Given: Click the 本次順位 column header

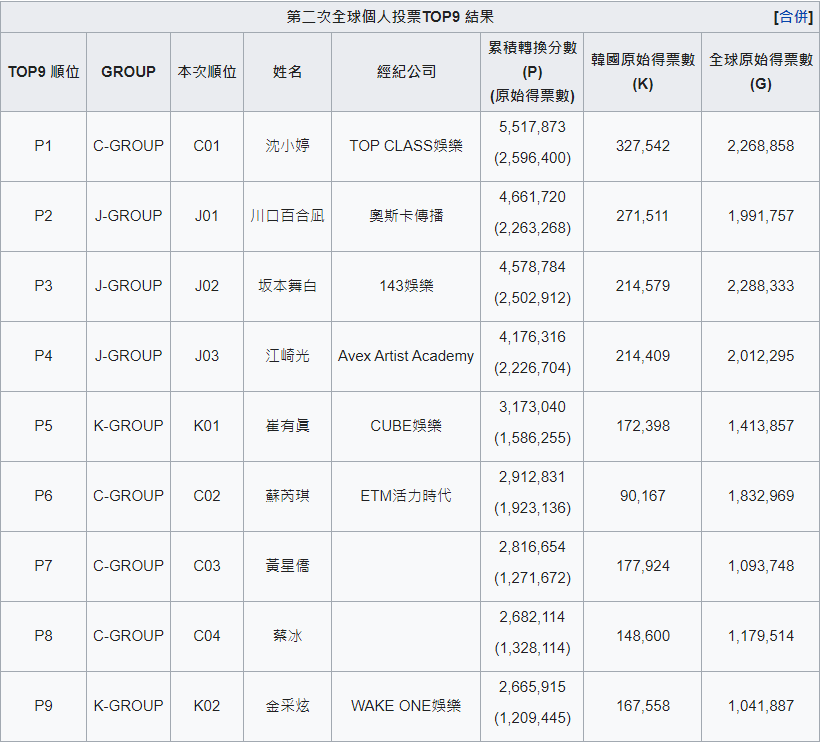Looking at the screenshot, I should 207,72.
